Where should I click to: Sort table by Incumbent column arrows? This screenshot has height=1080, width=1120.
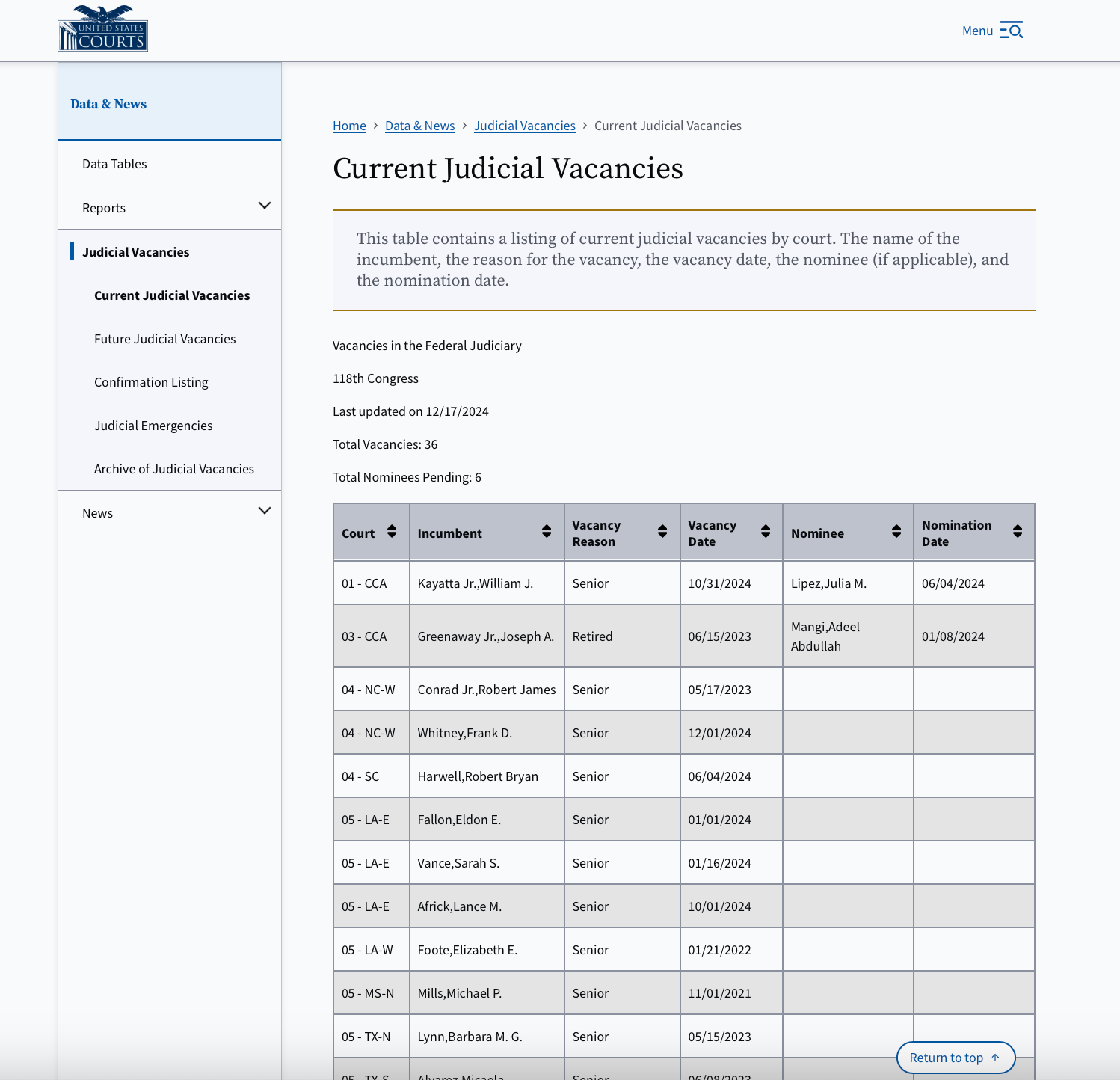547,532
